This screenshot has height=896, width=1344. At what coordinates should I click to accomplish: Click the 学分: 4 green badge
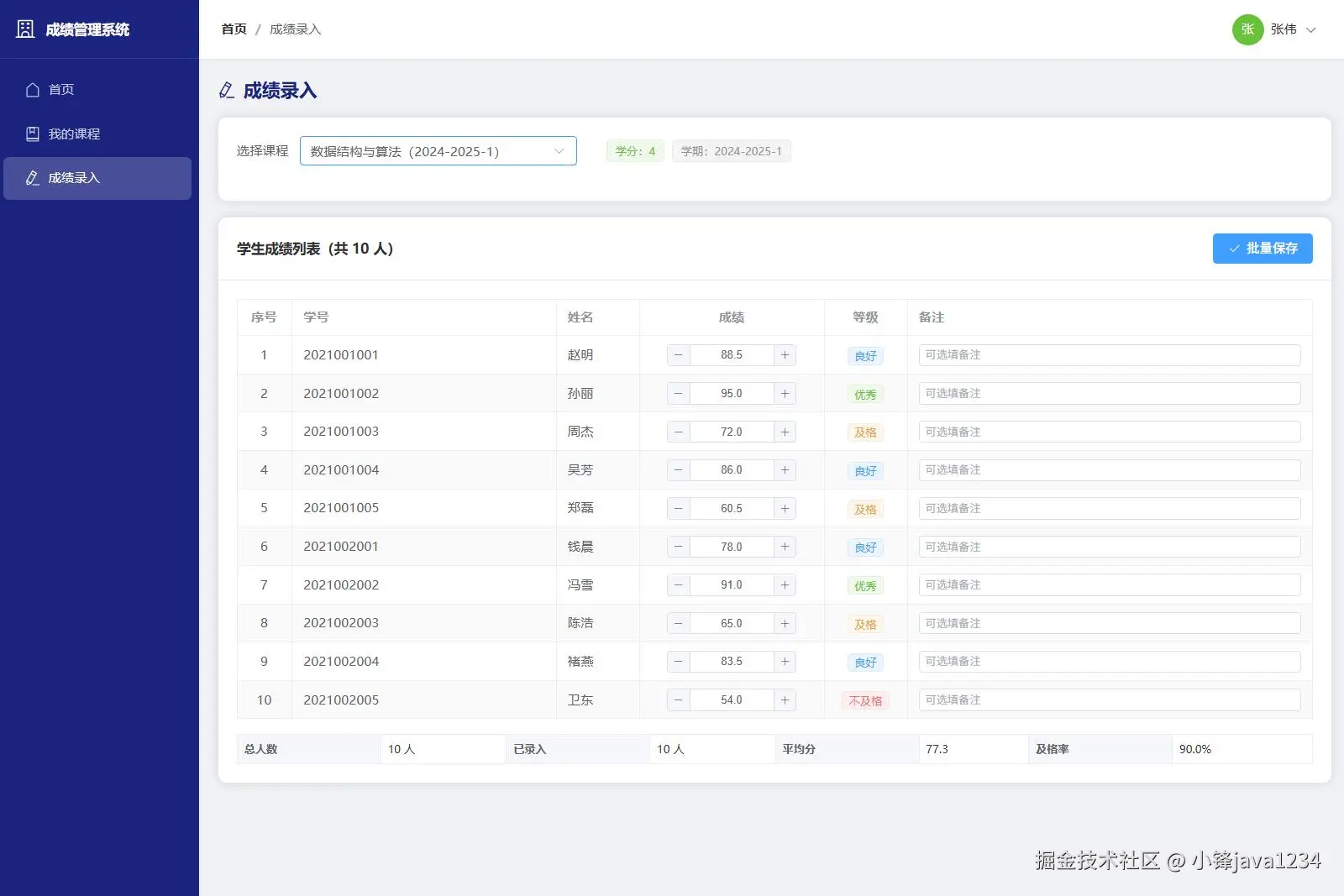(635, 151)
